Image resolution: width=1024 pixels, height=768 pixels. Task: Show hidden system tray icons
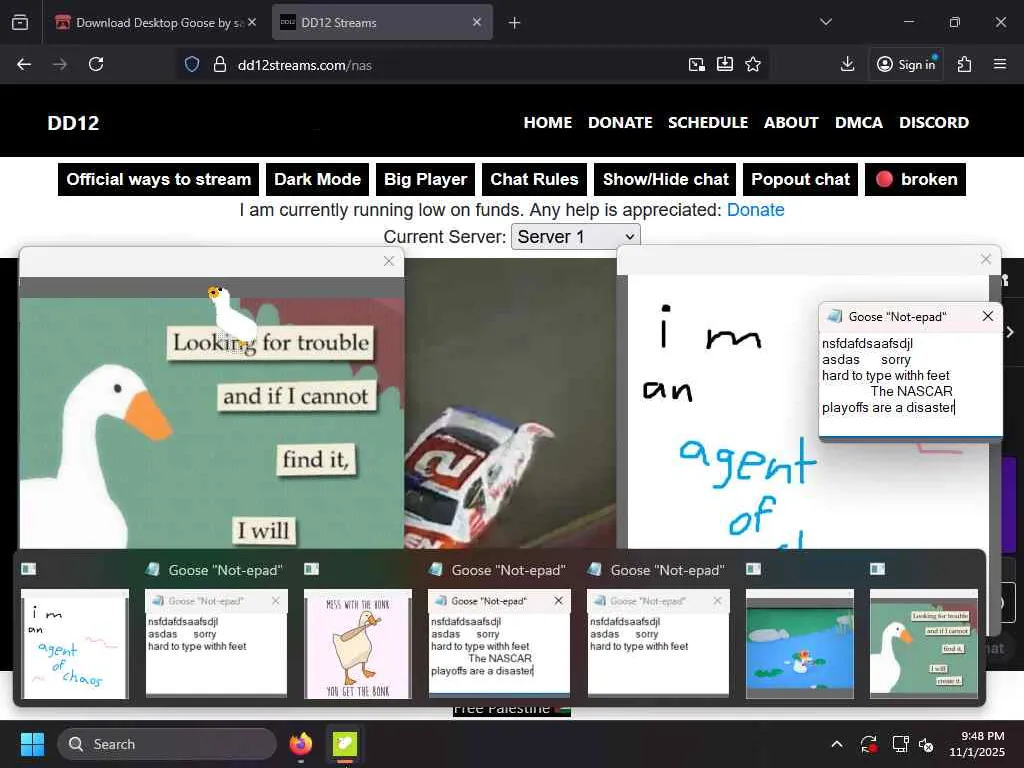837,744
